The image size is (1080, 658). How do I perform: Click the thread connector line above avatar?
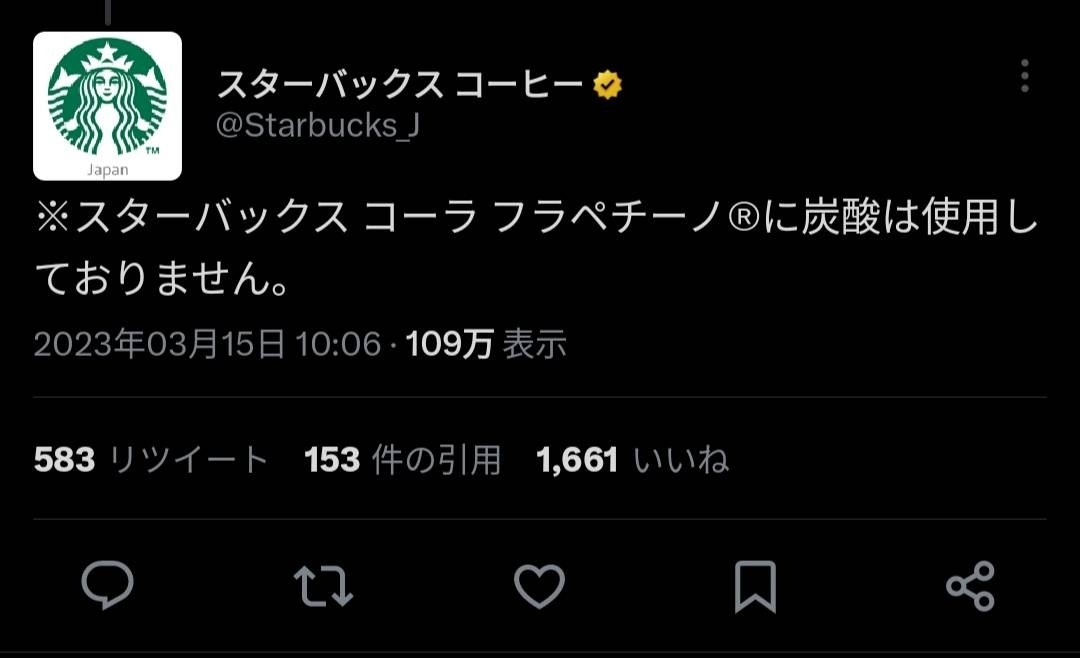tap(107, 12)
